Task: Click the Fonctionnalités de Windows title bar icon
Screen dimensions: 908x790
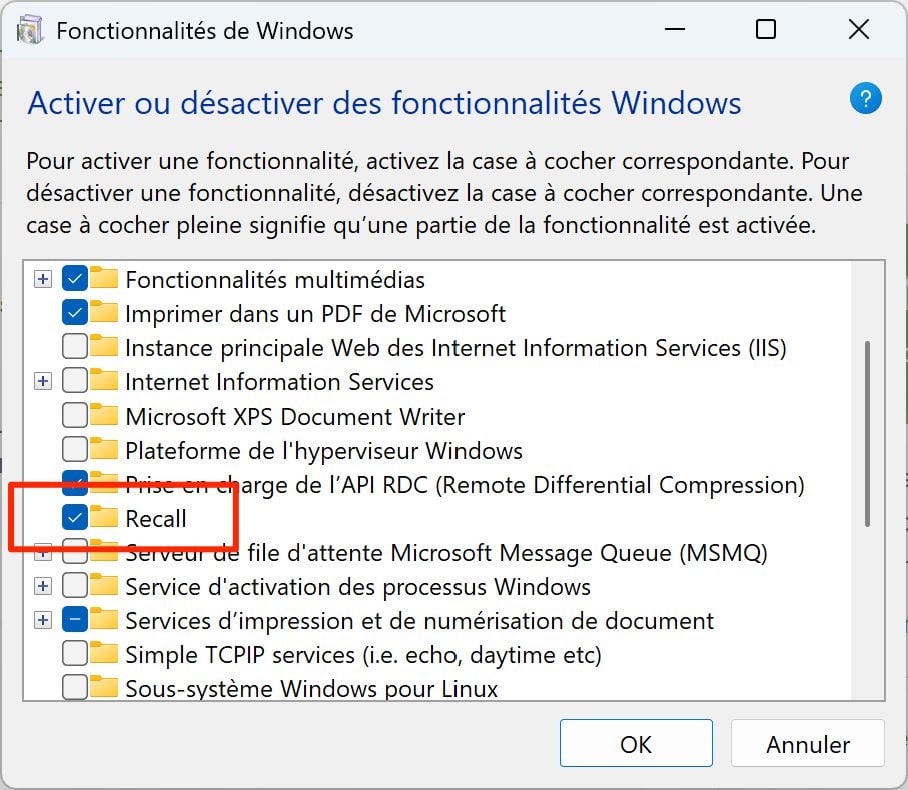Action: pos(31,30)
